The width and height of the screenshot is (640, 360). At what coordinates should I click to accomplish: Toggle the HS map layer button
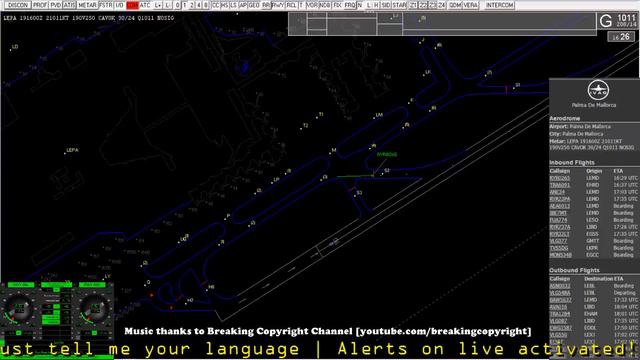(x=225, y=5)
